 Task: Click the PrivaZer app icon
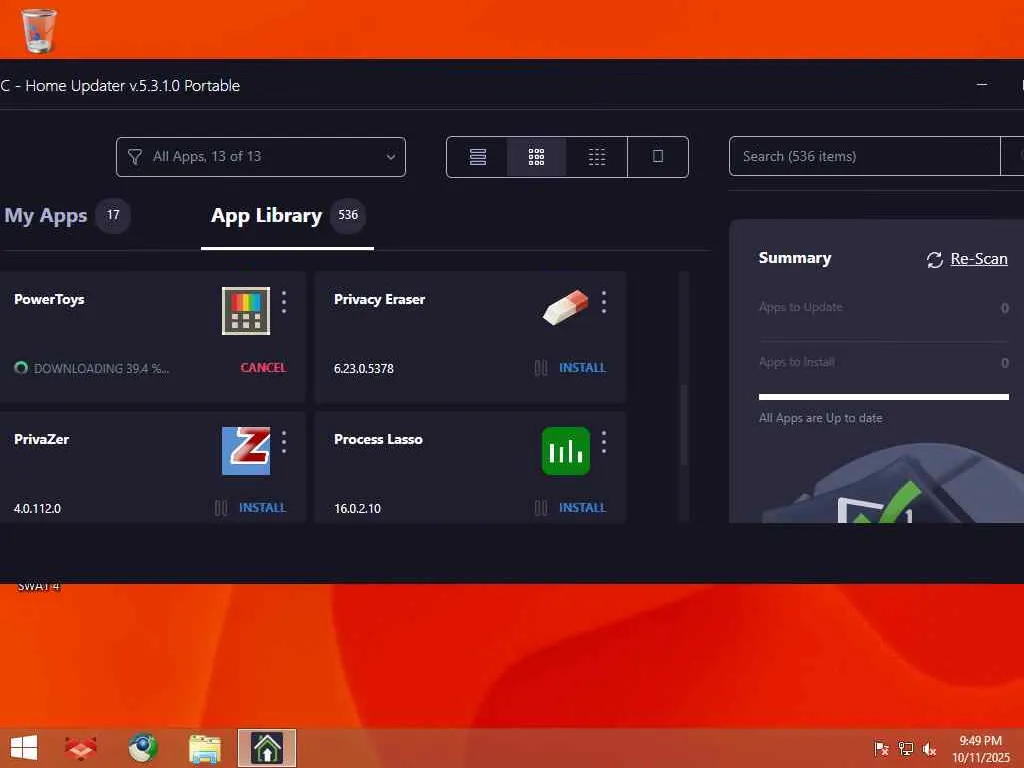(x=246, y=451)
